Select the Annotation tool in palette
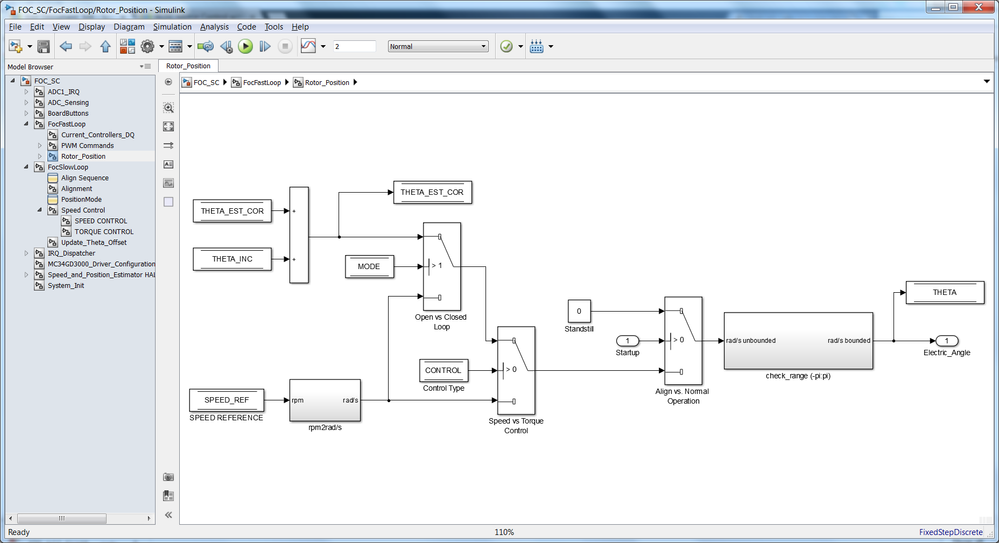Image resolution: width=999 pixels, height=543 pixels. pos(168,164)
